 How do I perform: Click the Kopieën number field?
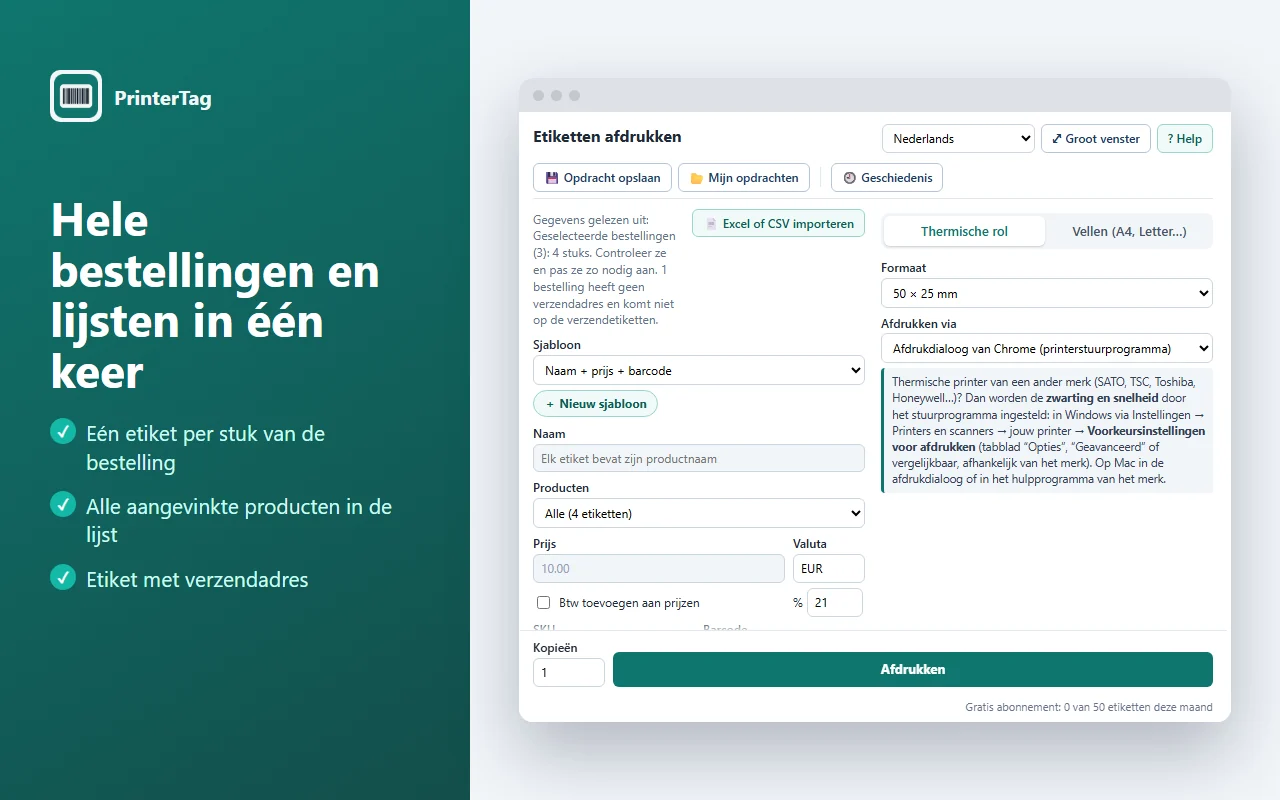coord(569,672)
